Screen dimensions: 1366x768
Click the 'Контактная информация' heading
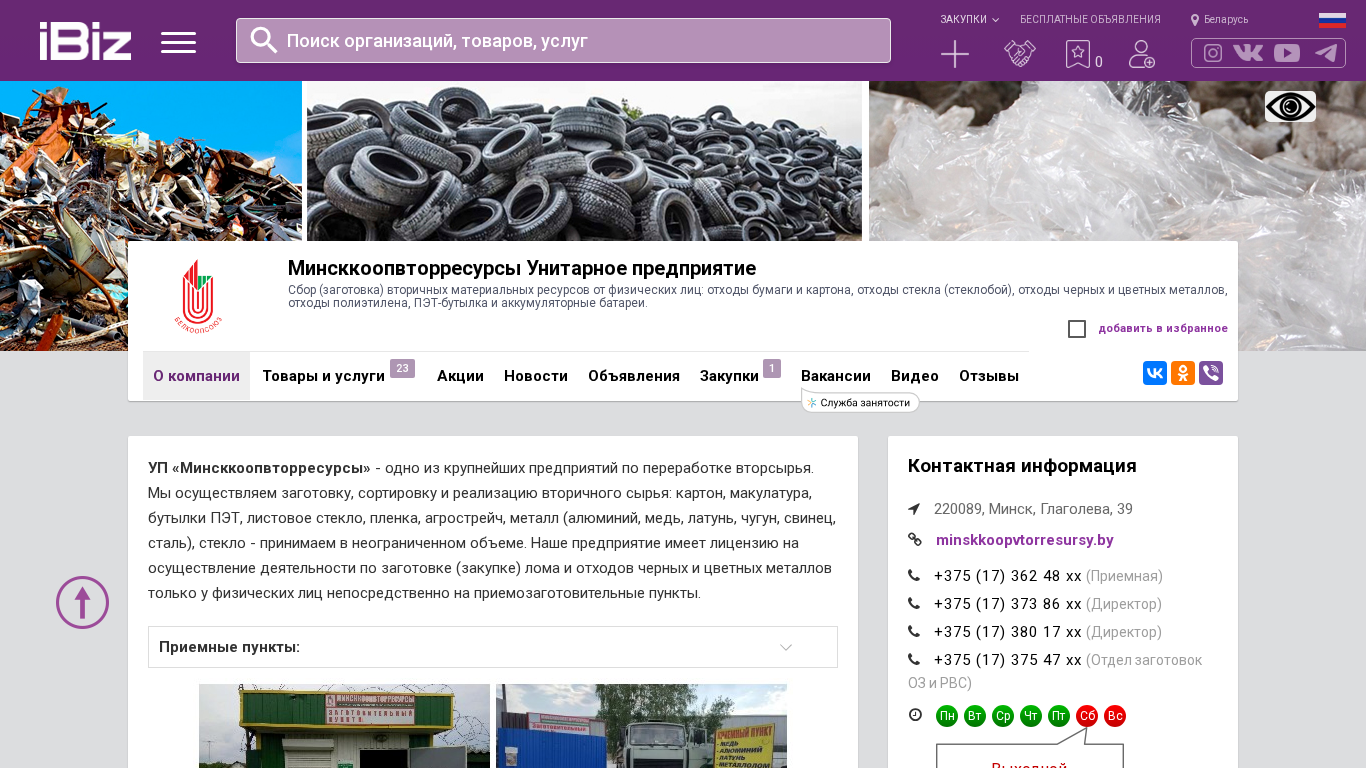click(1022, 466)
